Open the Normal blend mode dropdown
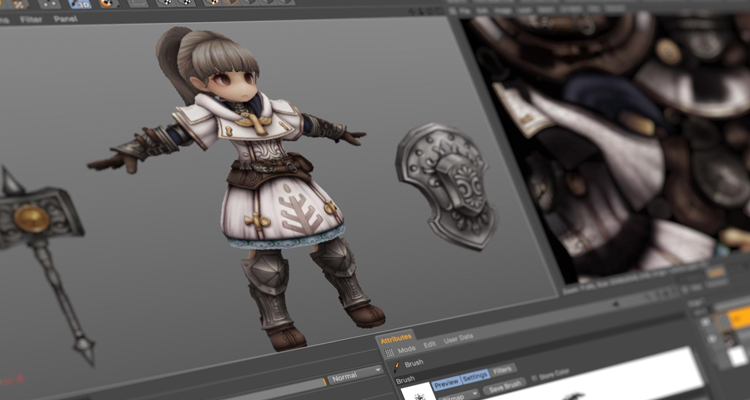 355,374
